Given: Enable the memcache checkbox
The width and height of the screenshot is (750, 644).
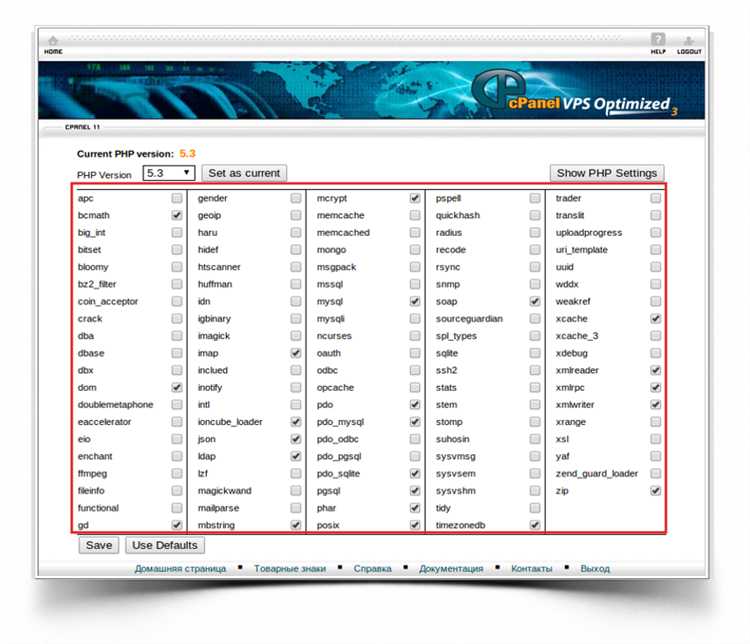Looking at the screenshot, I should [415, 215].
